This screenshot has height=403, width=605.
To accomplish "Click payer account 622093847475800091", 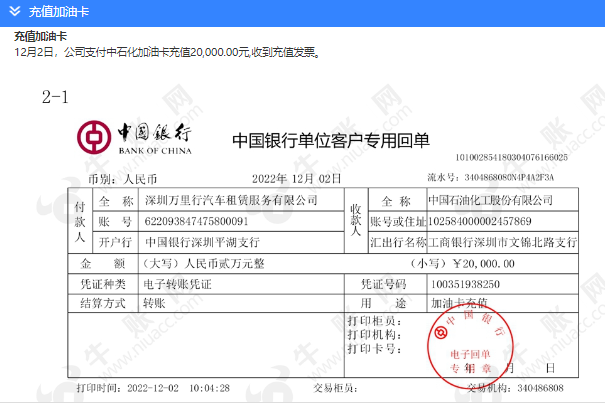I will point(196,221).
